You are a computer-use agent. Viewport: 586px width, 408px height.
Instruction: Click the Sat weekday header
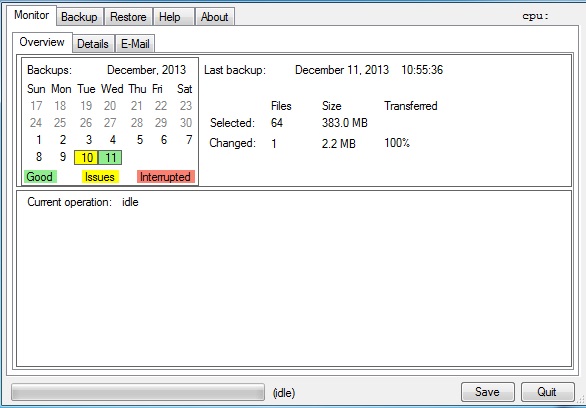[185, 89]
